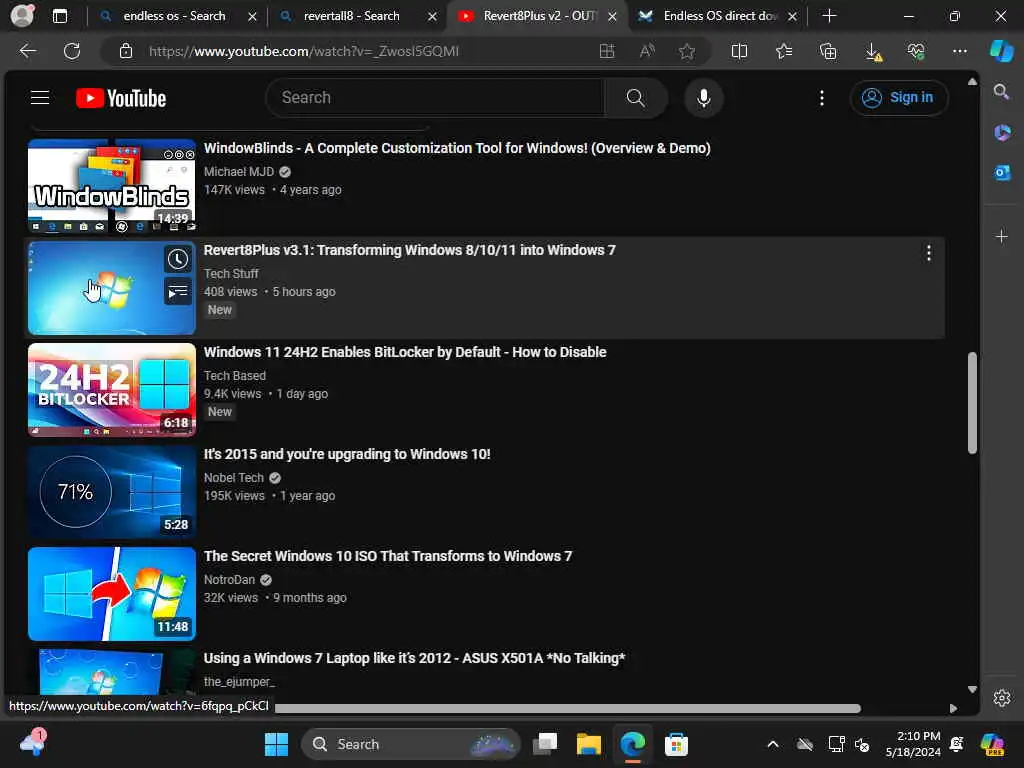Click the address bar URL

[304, 51]
